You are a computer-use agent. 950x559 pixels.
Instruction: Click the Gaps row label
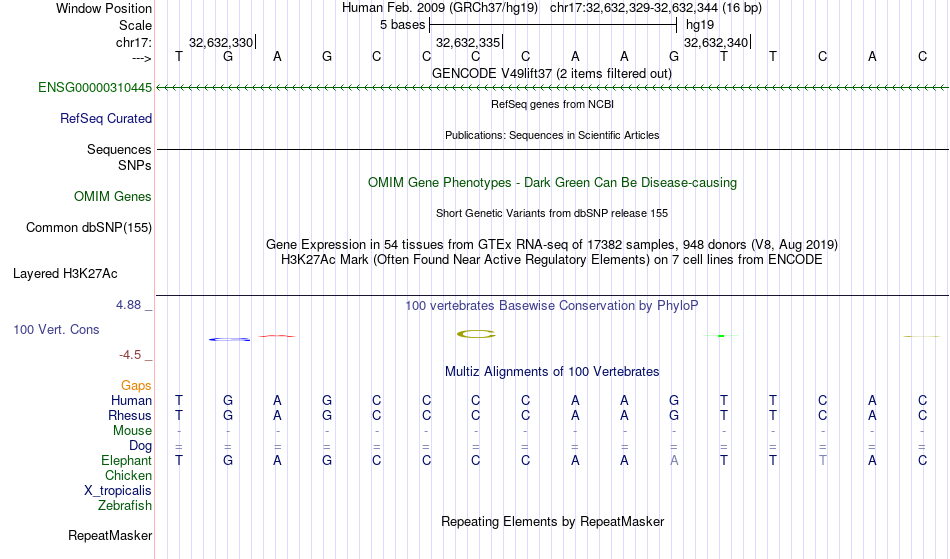point(136,386)
